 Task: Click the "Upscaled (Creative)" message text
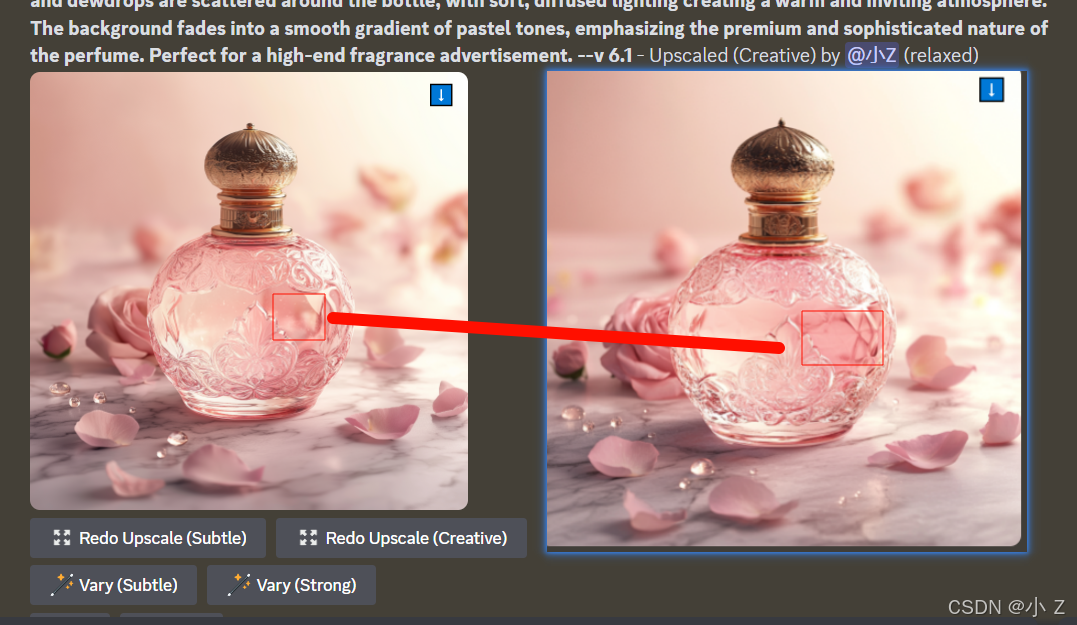pyautogui.click(x=732, y=55)
